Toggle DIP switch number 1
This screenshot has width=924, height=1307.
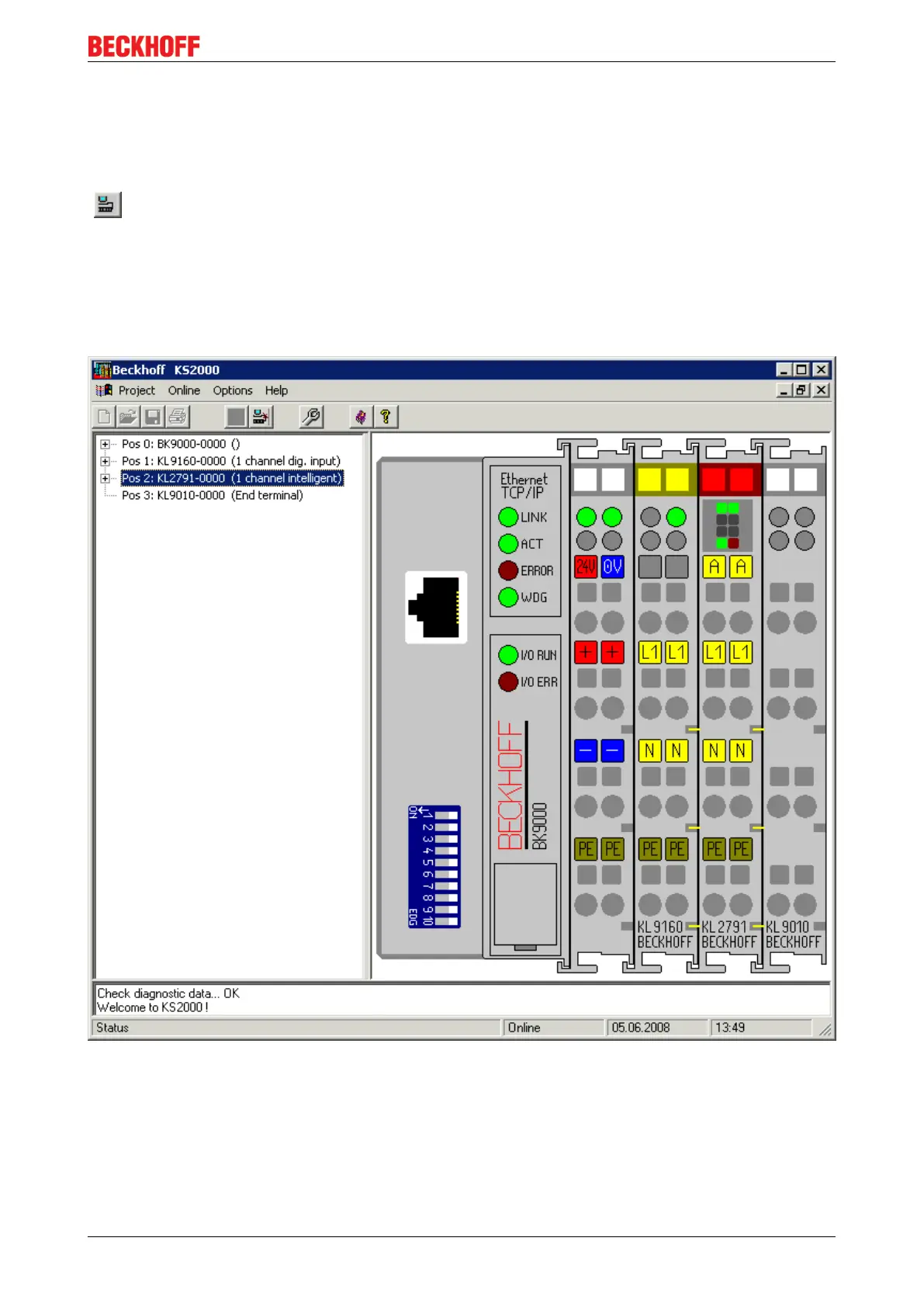coord(446,816)
